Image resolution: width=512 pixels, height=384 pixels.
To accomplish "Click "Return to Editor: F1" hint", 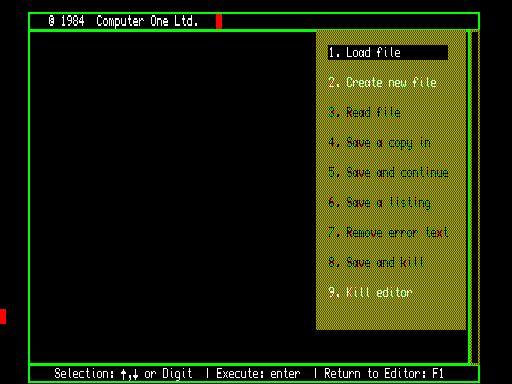I will [x=384, y=374].
